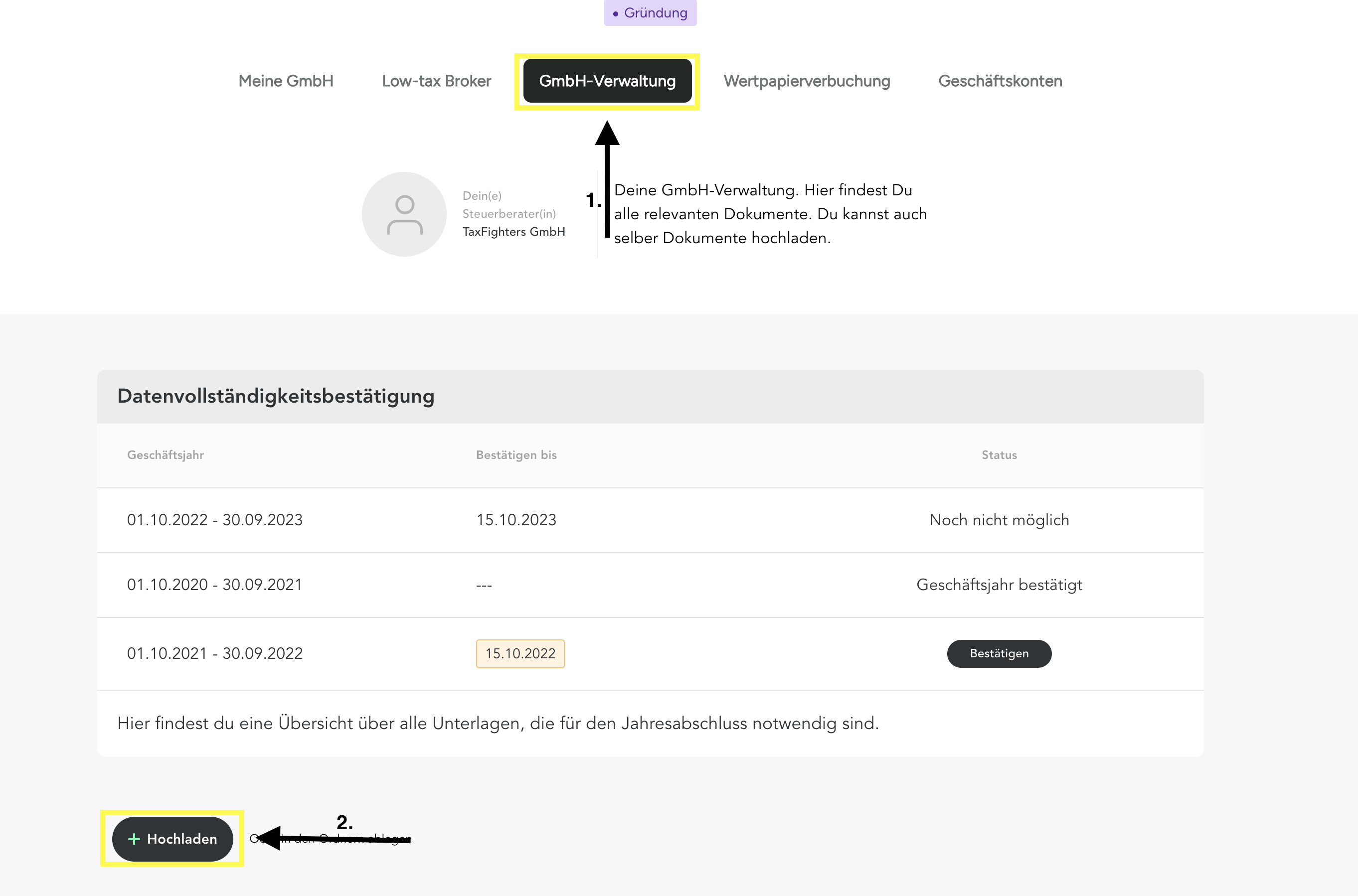Open the Meine GmbH tab

click(286, 81)
